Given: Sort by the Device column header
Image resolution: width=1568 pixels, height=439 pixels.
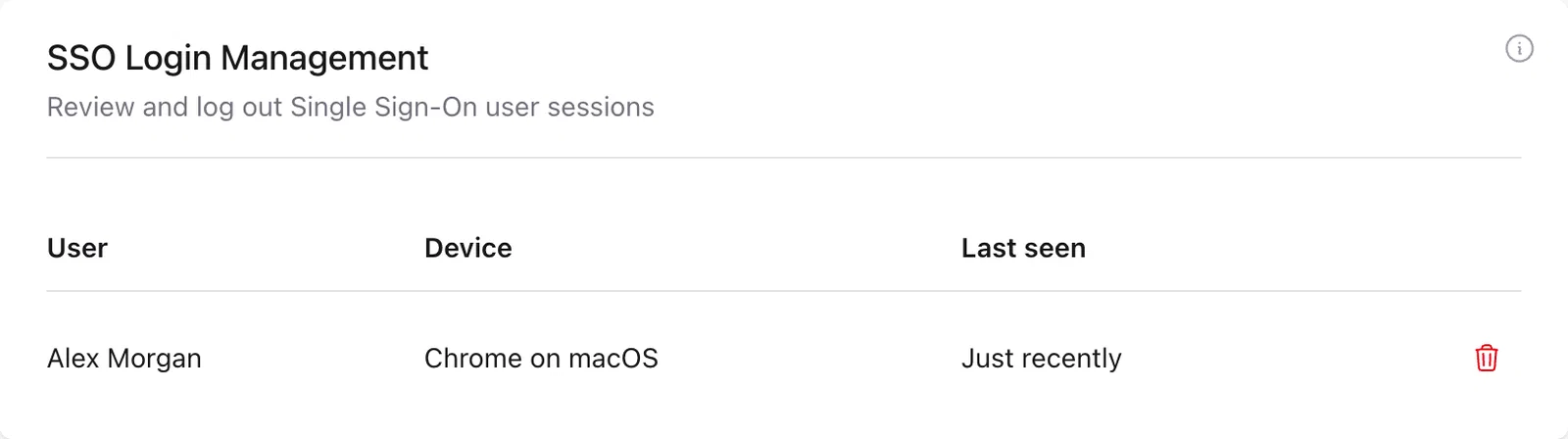Looking at the screenshot, I should coord(467,248).
